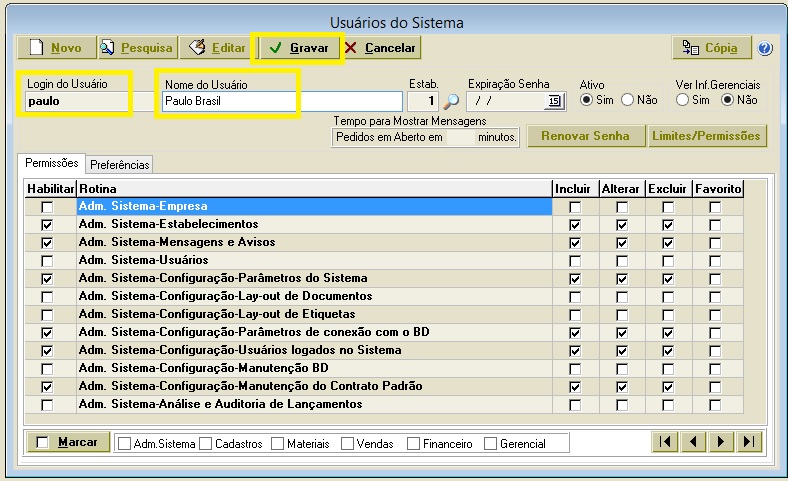Toggle Incluir for Adm. Sistema-Usuários row

coord(575,261)
